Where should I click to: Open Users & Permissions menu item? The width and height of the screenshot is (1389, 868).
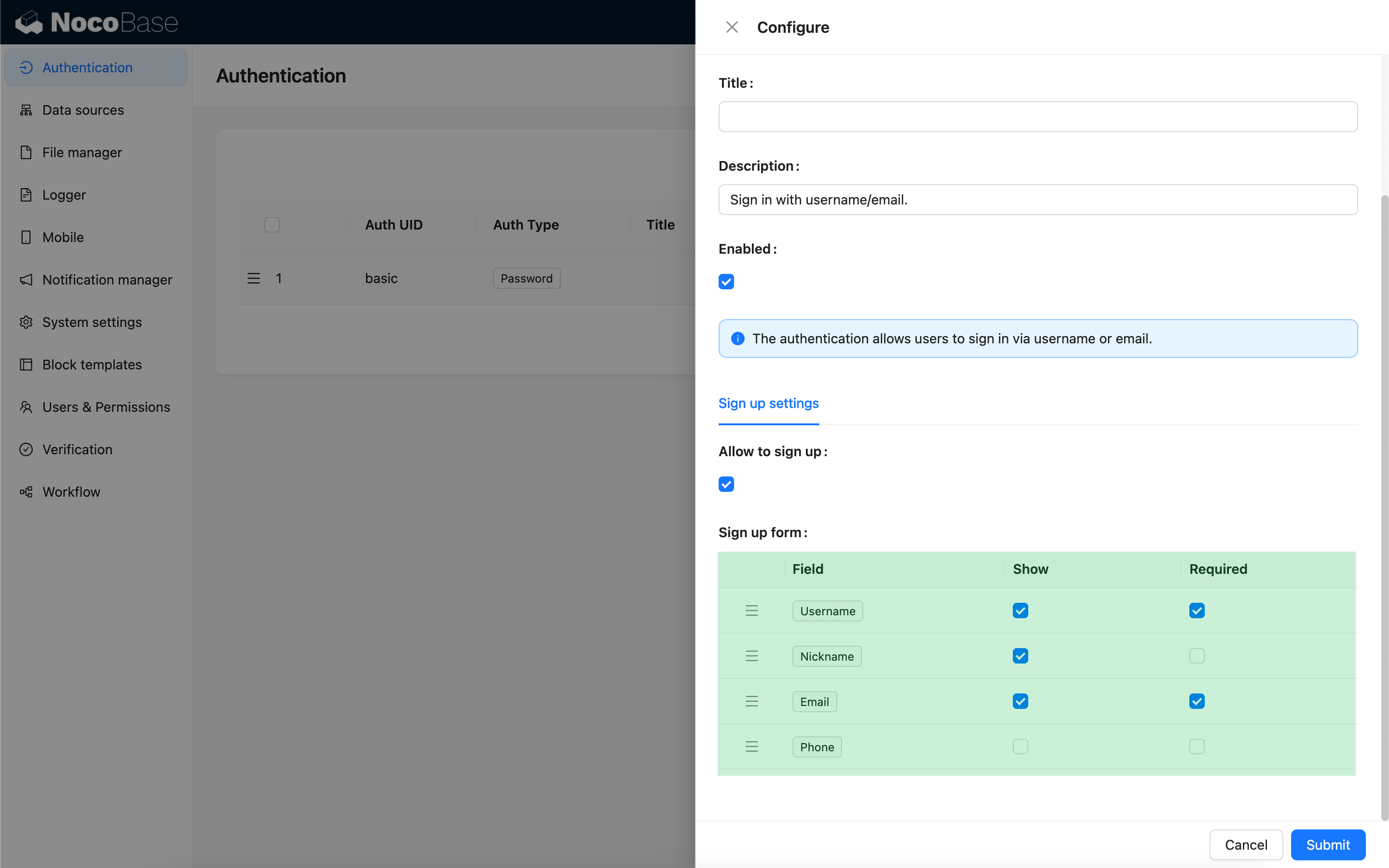click(106, 407)
